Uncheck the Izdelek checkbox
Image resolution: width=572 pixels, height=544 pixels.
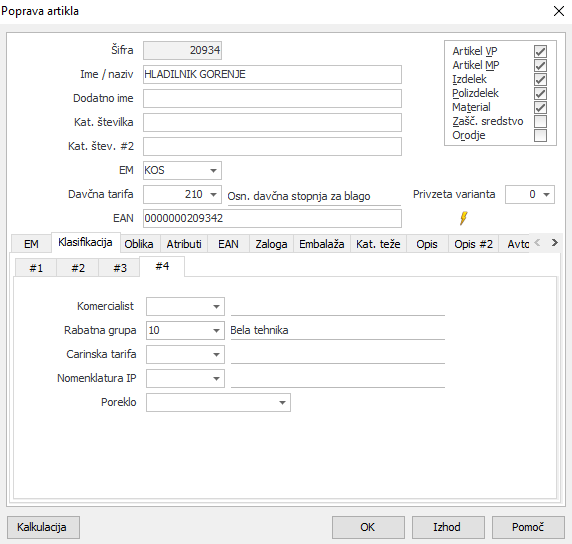540,80
